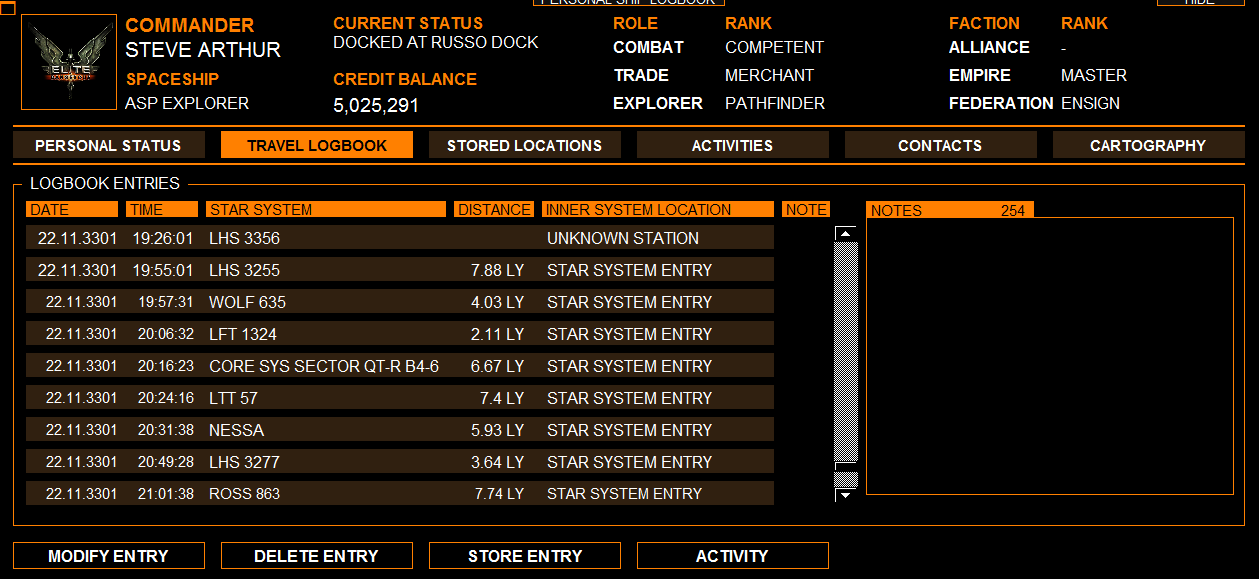Click the ENSIGN federation rank
Screen dimensions: 1259x579
[1091, 103]
